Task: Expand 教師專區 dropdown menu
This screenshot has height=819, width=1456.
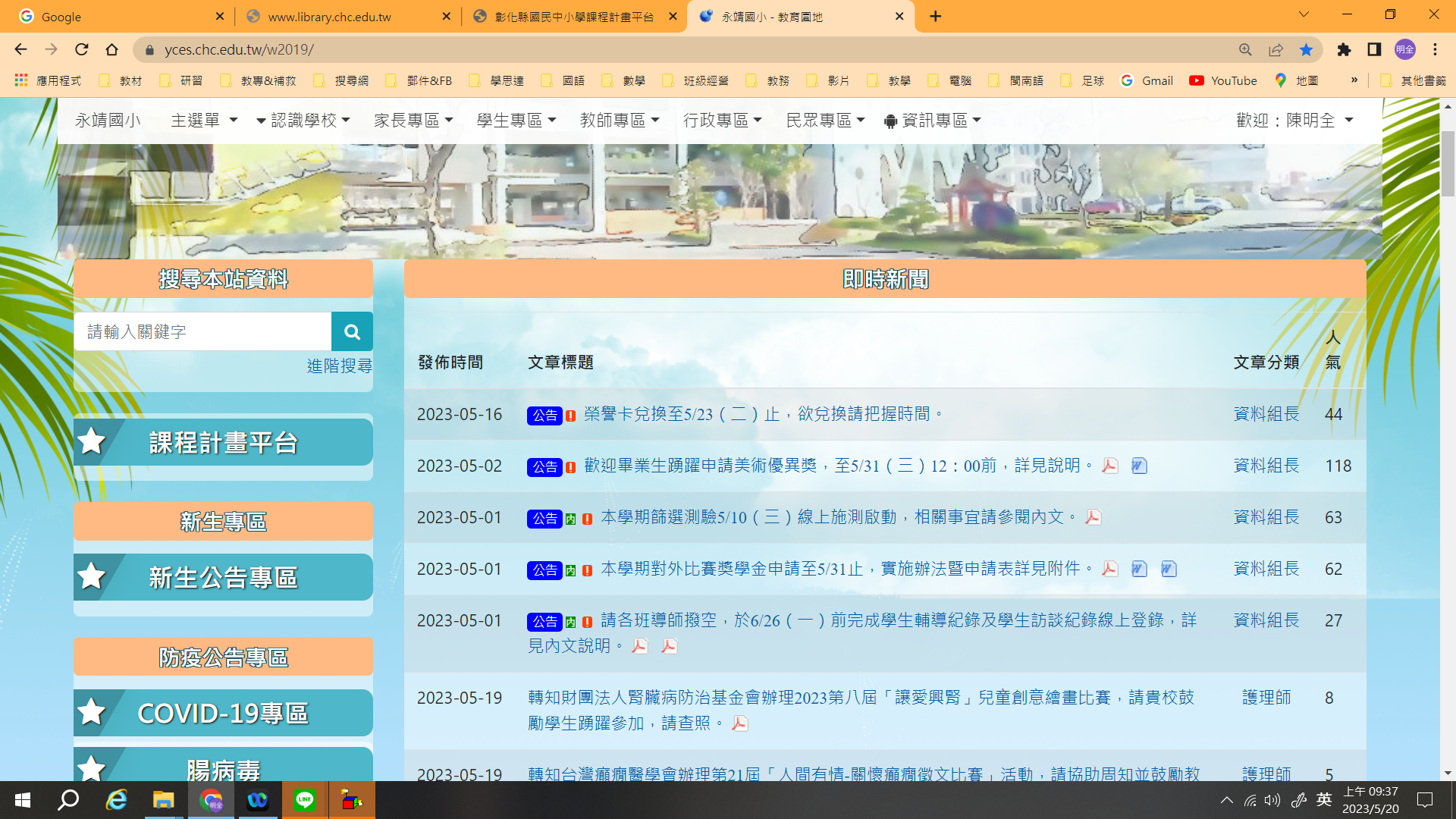Action: [x=620, y=120]
